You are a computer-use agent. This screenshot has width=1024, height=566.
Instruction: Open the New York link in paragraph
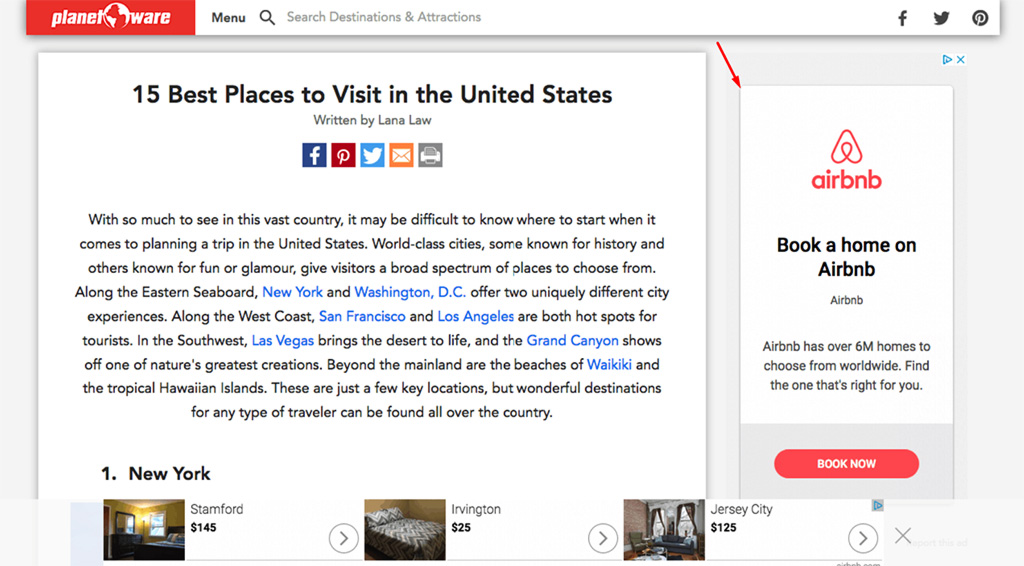tap(292, 292)
